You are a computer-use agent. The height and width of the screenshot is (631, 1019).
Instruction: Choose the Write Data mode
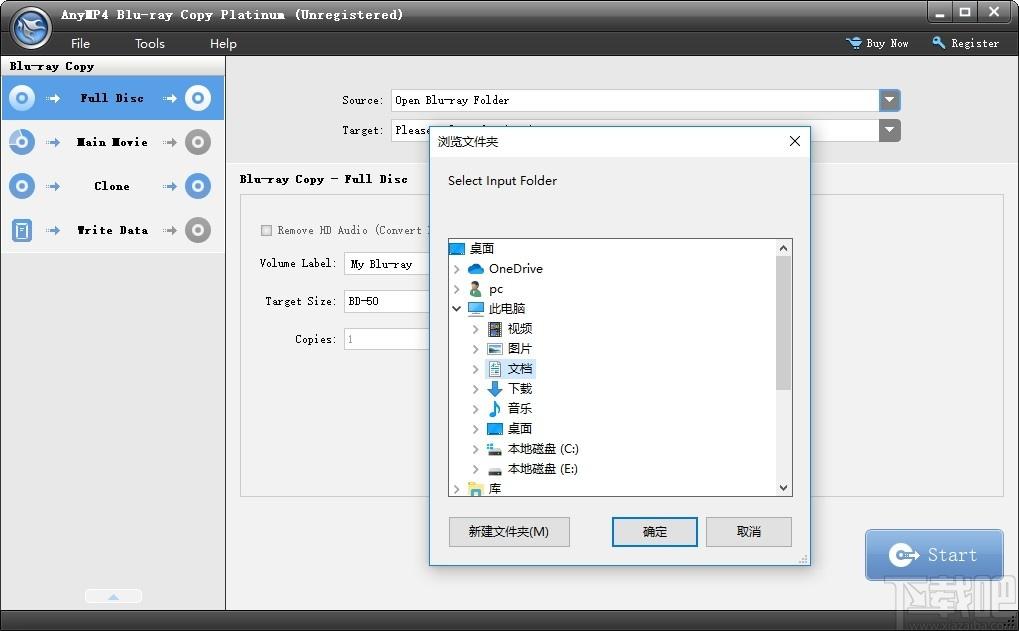tap(112, 231)
